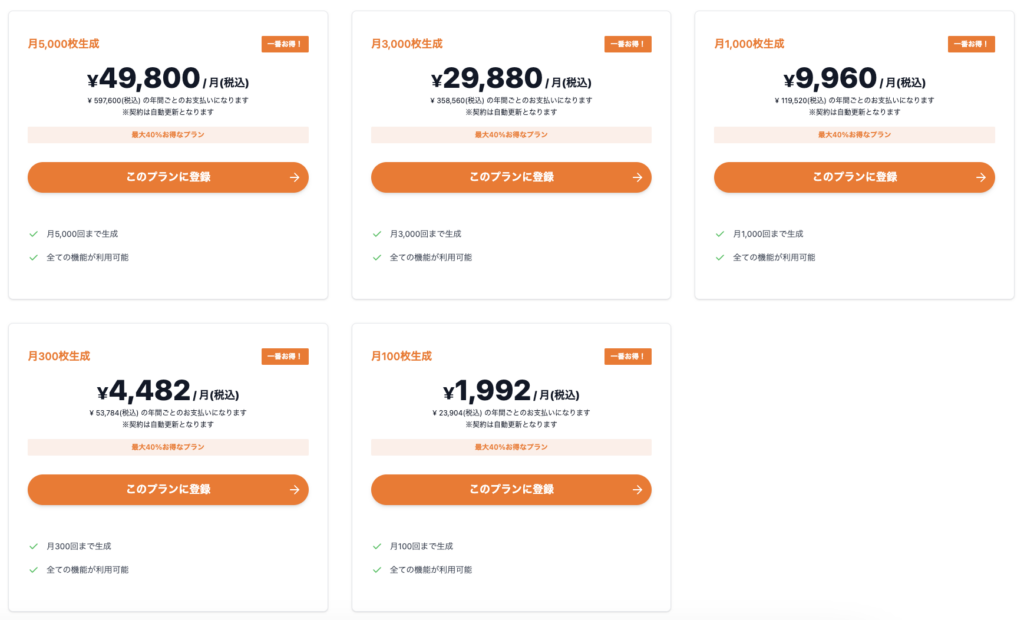
Task: Click the arrow icon on 月300枚 plan button
Action: [x=293, y=489]
